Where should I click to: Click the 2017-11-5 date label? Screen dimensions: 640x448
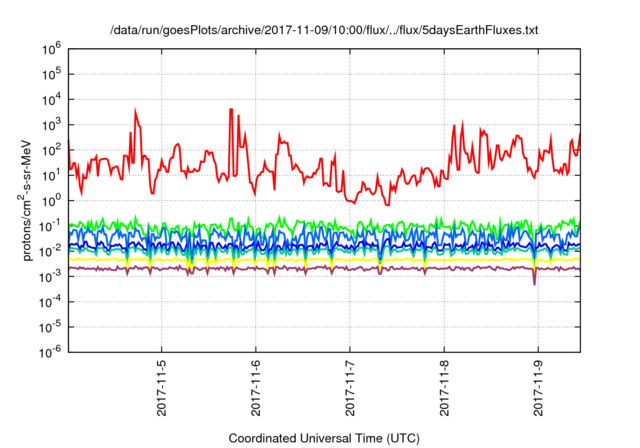tap(162, 388)
